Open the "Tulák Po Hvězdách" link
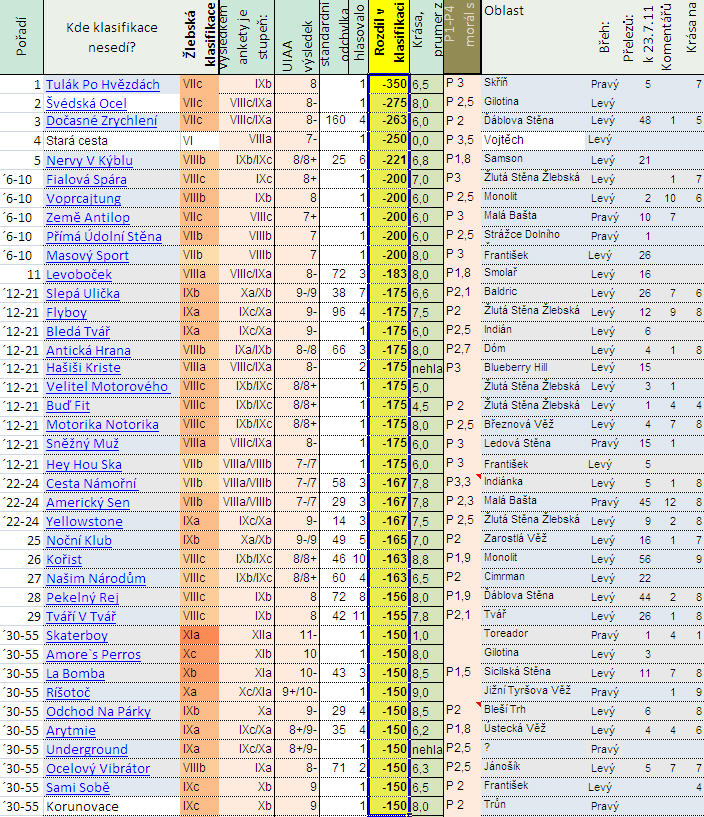 tap(103, 85)
